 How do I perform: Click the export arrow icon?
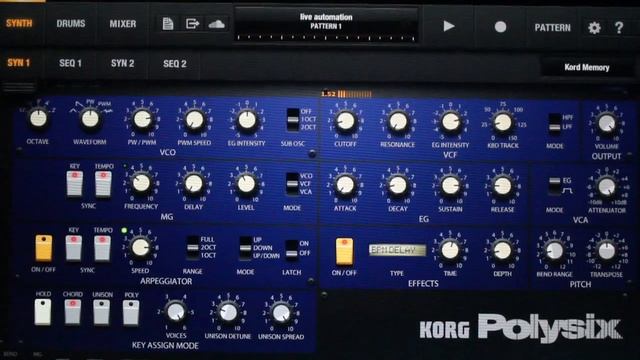click(x=192, y=24)
